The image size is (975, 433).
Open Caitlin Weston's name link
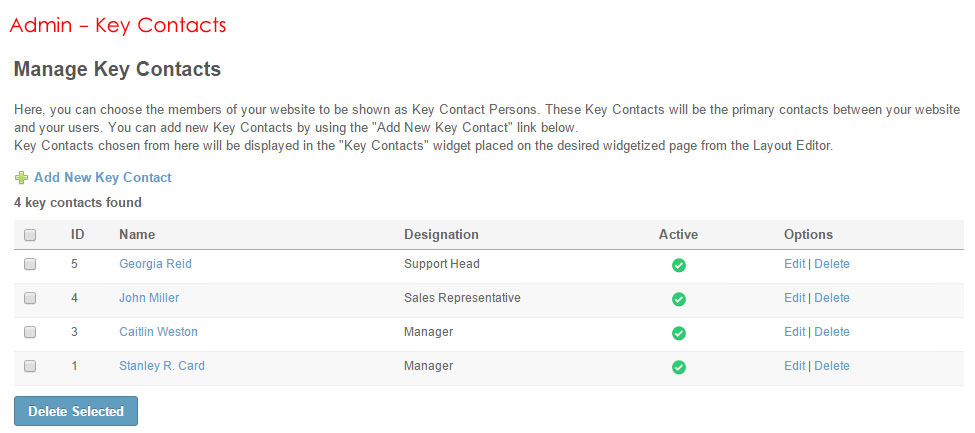pos(158,332)
